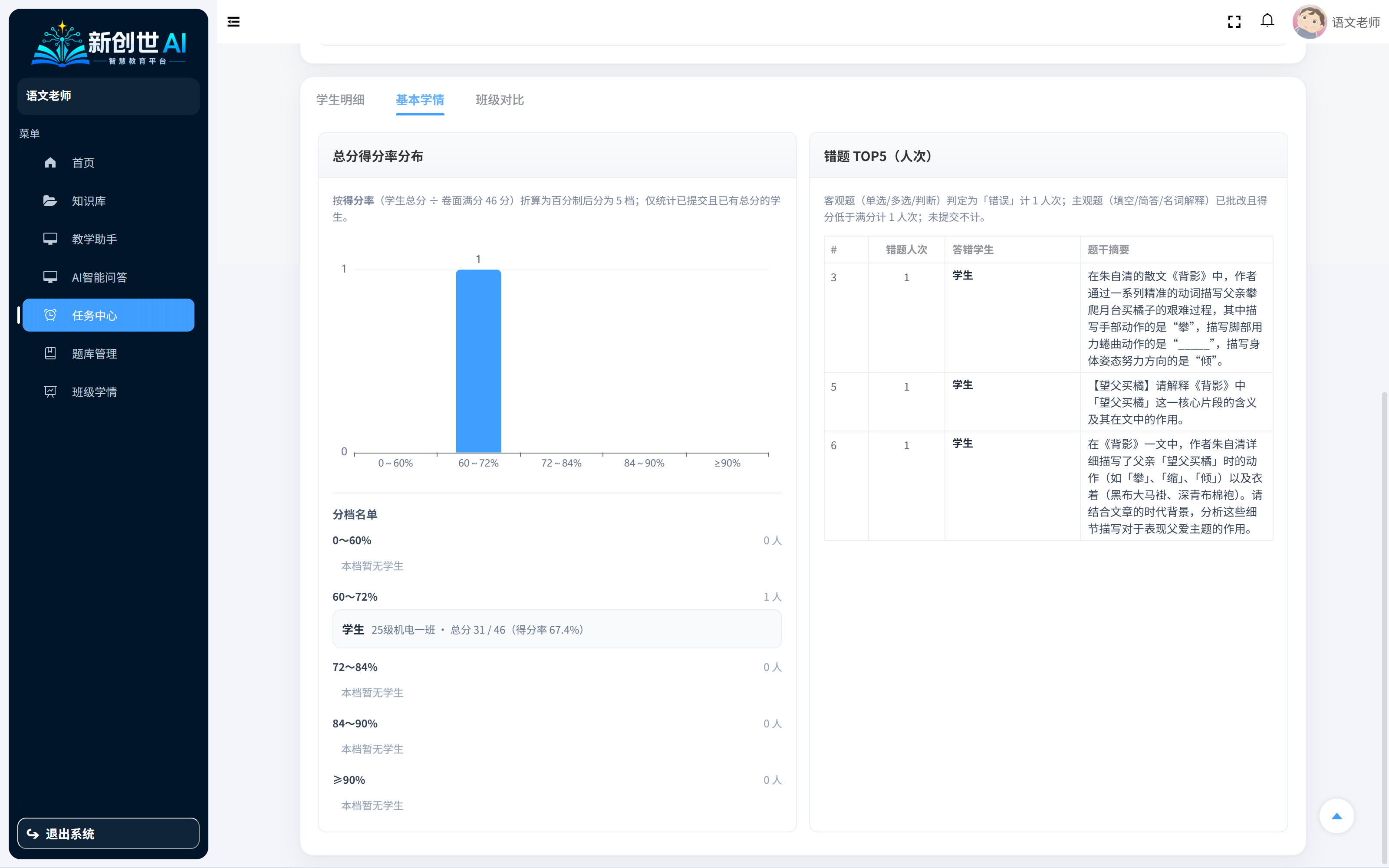Click question number 5 in the table

tap(833, 387)
